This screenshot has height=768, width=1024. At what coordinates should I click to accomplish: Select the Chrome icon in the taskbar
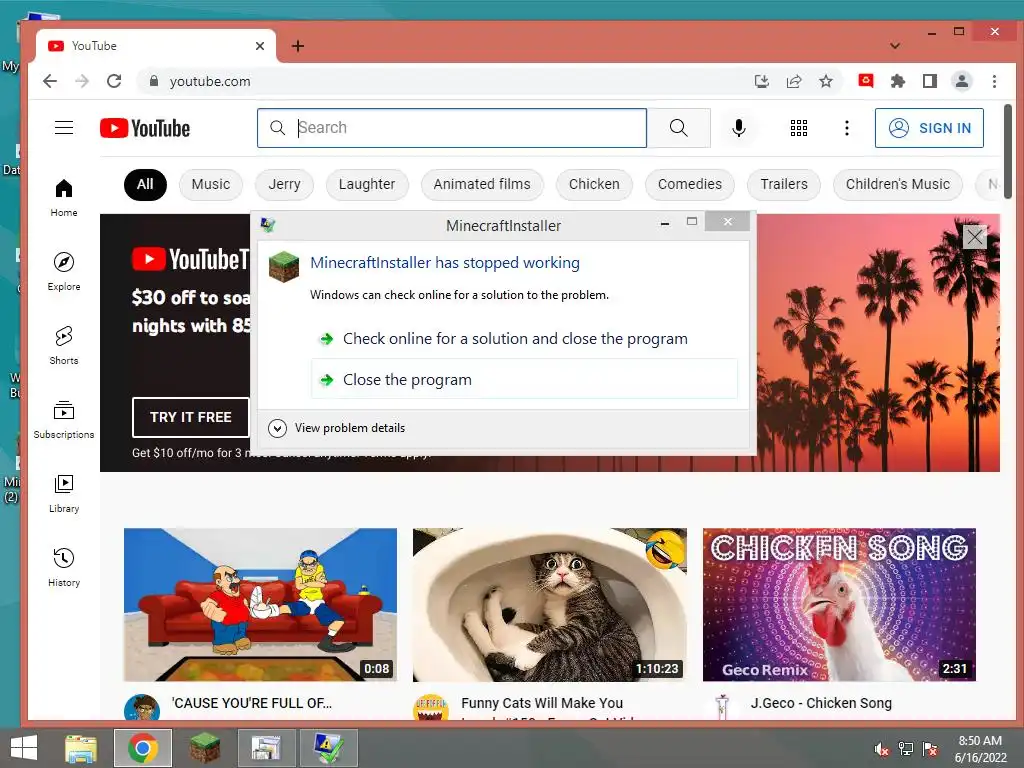(142, 748)
